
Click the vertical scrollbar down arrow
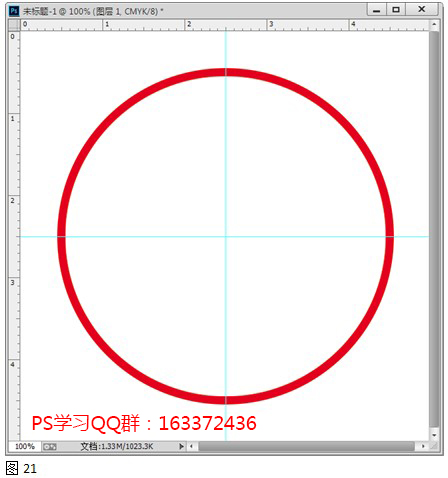pyautogui.click(x=434, y=435)
